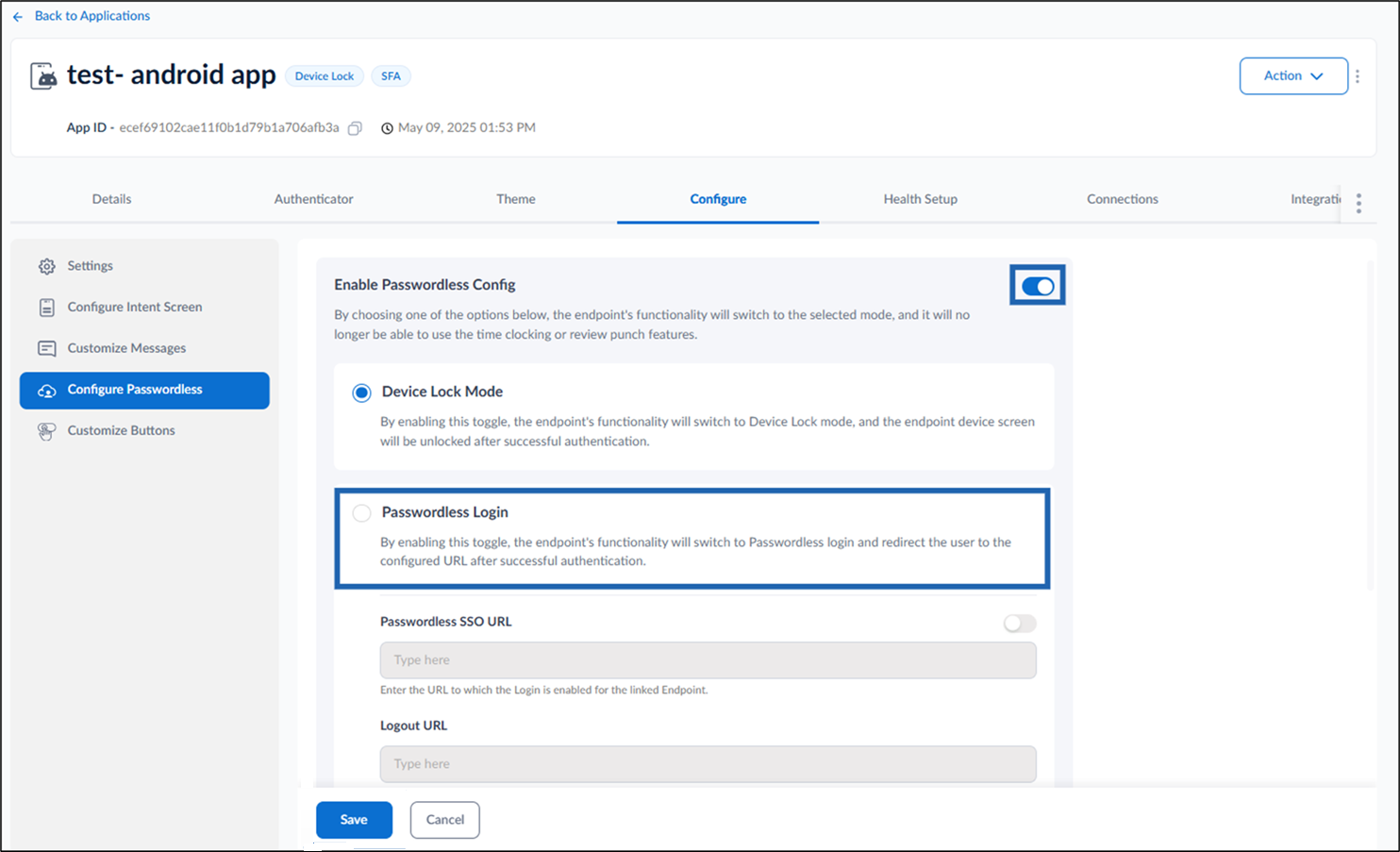Click the clock icon by the date
The height and width of the screenshot is (852, 1400).
pos(387,128)
